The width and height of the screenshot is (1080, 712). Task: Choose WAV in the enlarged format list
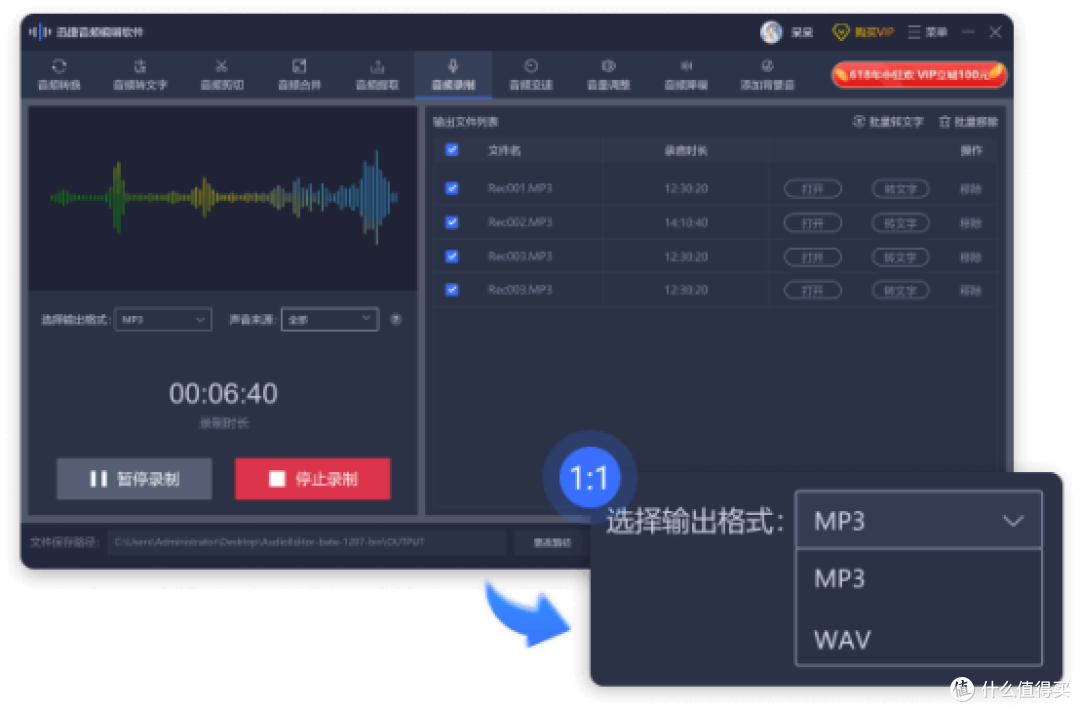coord(842,640)
